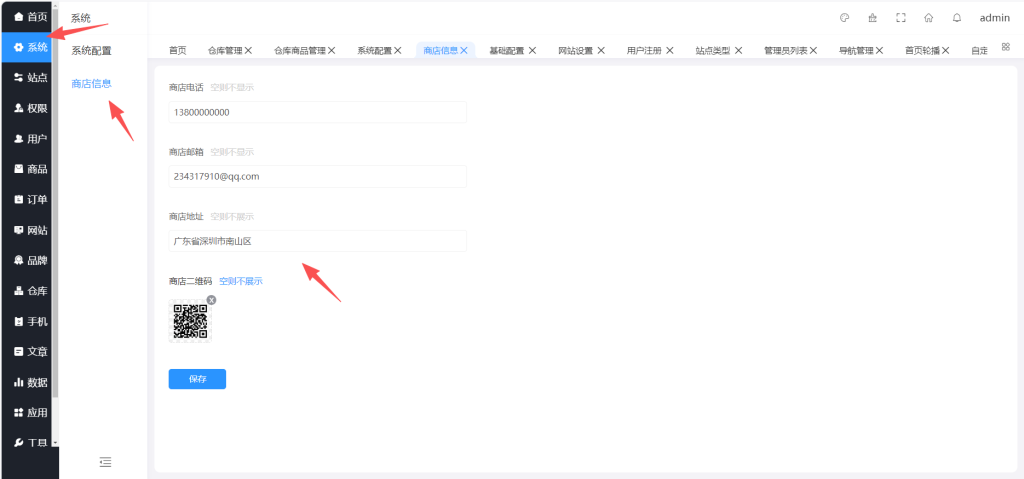
Task: Click the shop QR code thumbnail
Action: [x=190, y=321]
